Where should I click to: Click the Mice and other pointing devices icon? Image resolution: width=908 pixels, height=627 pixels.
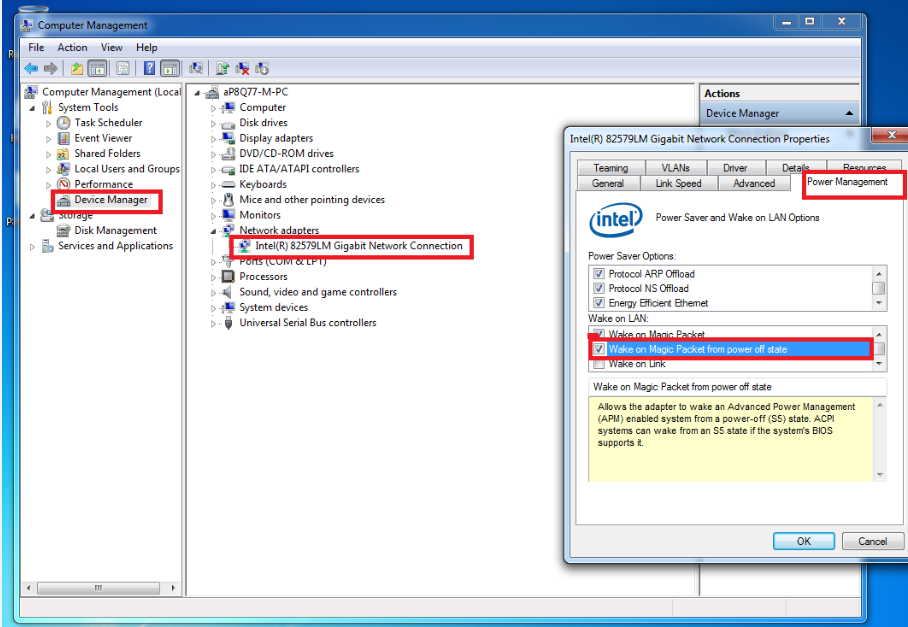click(x=229, y=200)
